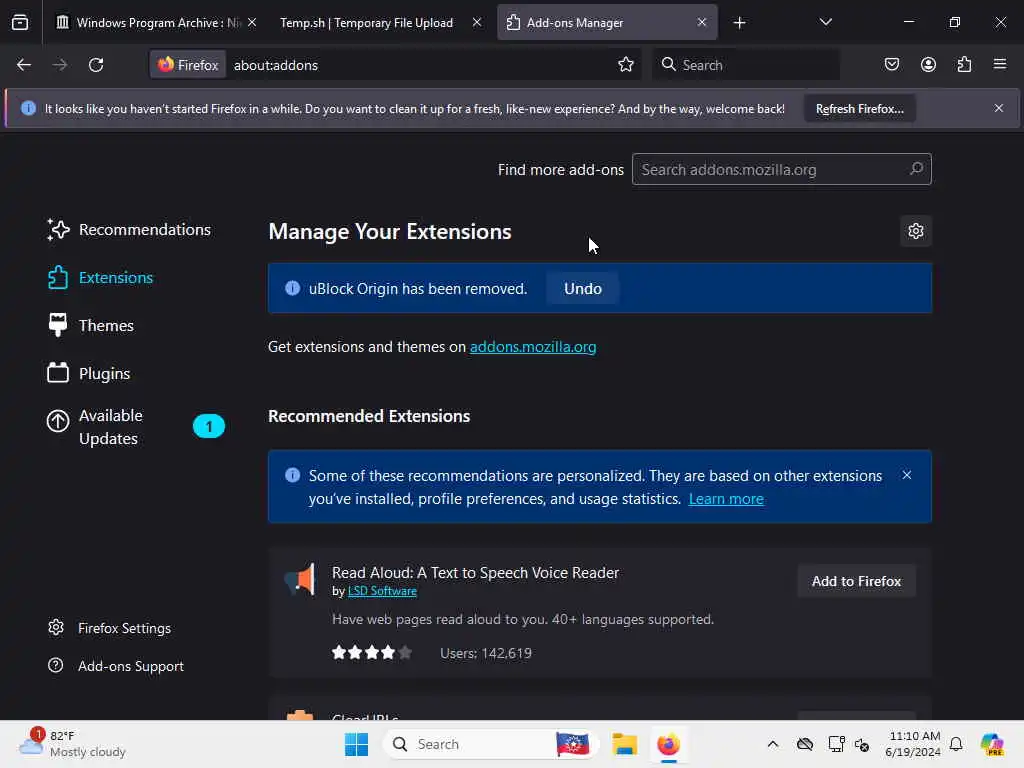This screenshot has height=768, width=1024.
Task: Undo uBlock Origin removal
Action: click(x=583, y=289)
